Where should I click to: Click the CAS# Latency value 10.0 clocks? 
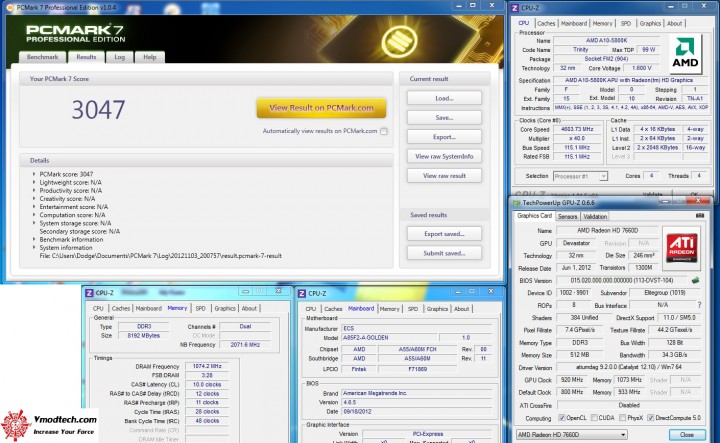coord(207,384)
